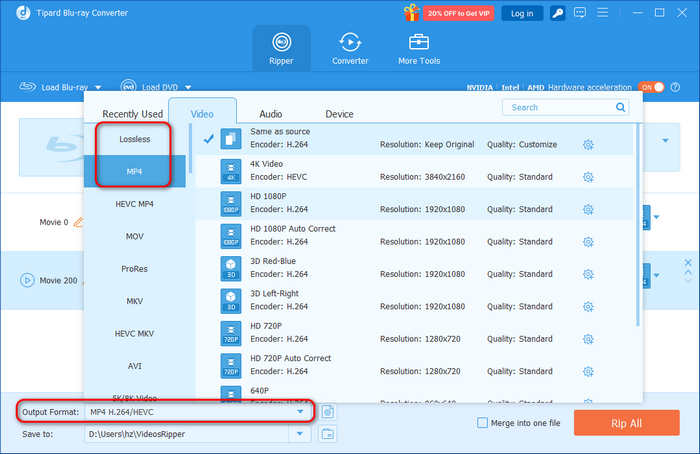Click the search magnifier icon
This screenshot has width=700, height=454.
(x=620, y=107)
